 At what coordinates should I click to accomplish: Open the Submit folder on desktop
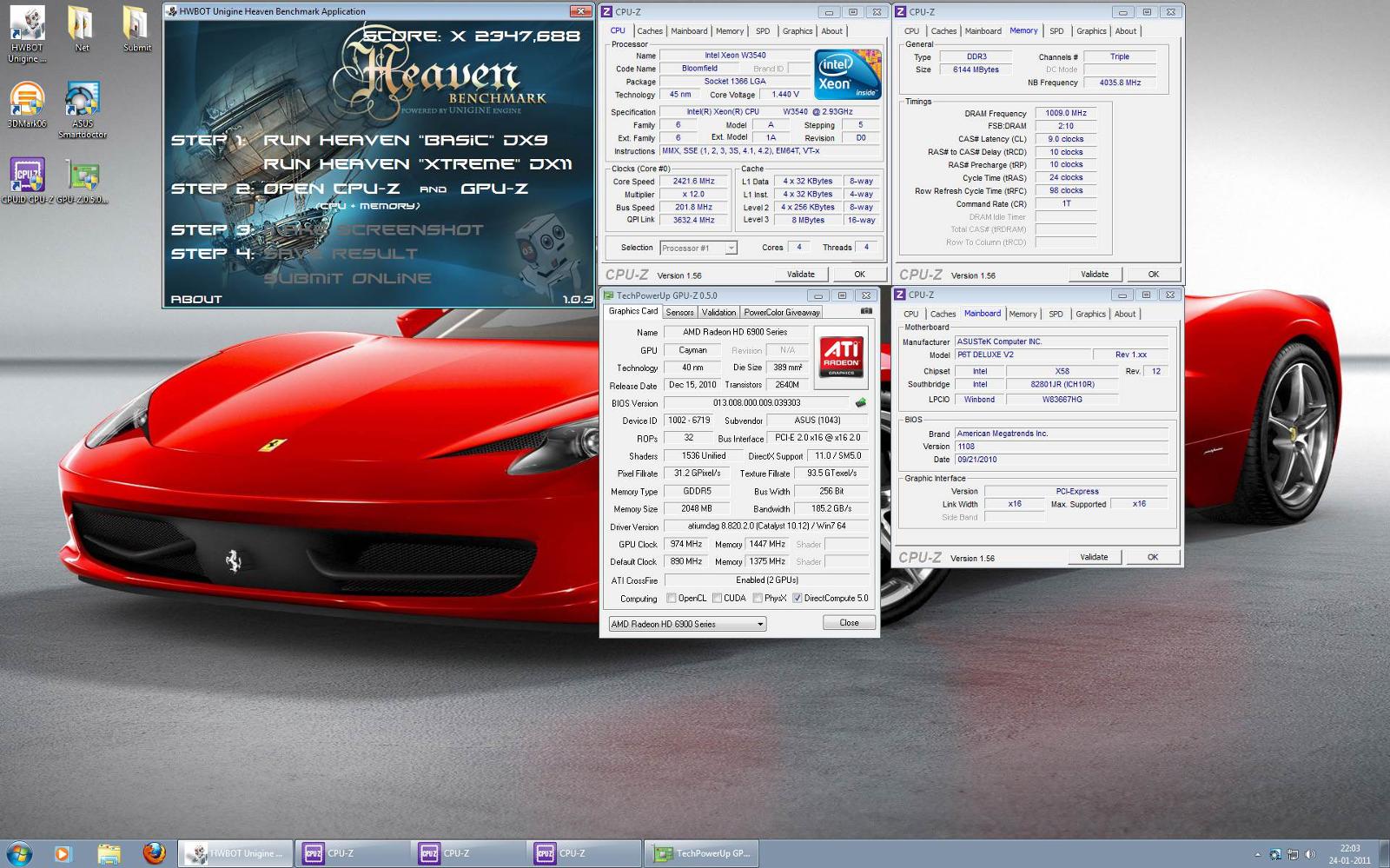[136, 29]
